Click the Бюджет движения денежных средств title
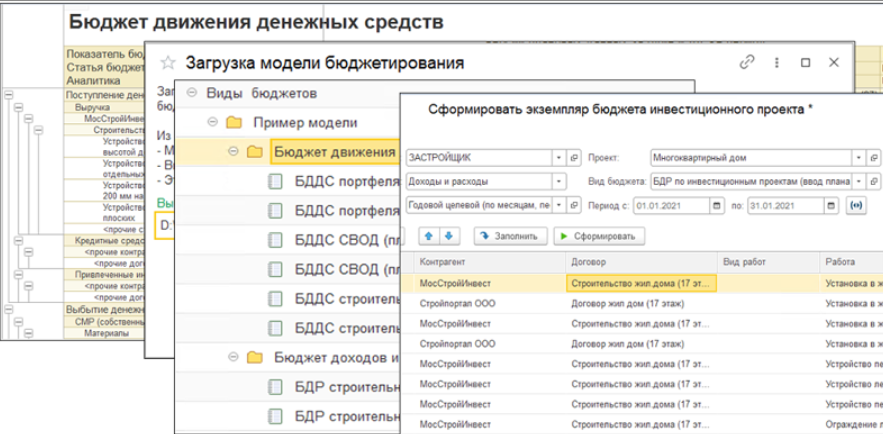The height and width of the screenshot is (434, 883). 256,22
